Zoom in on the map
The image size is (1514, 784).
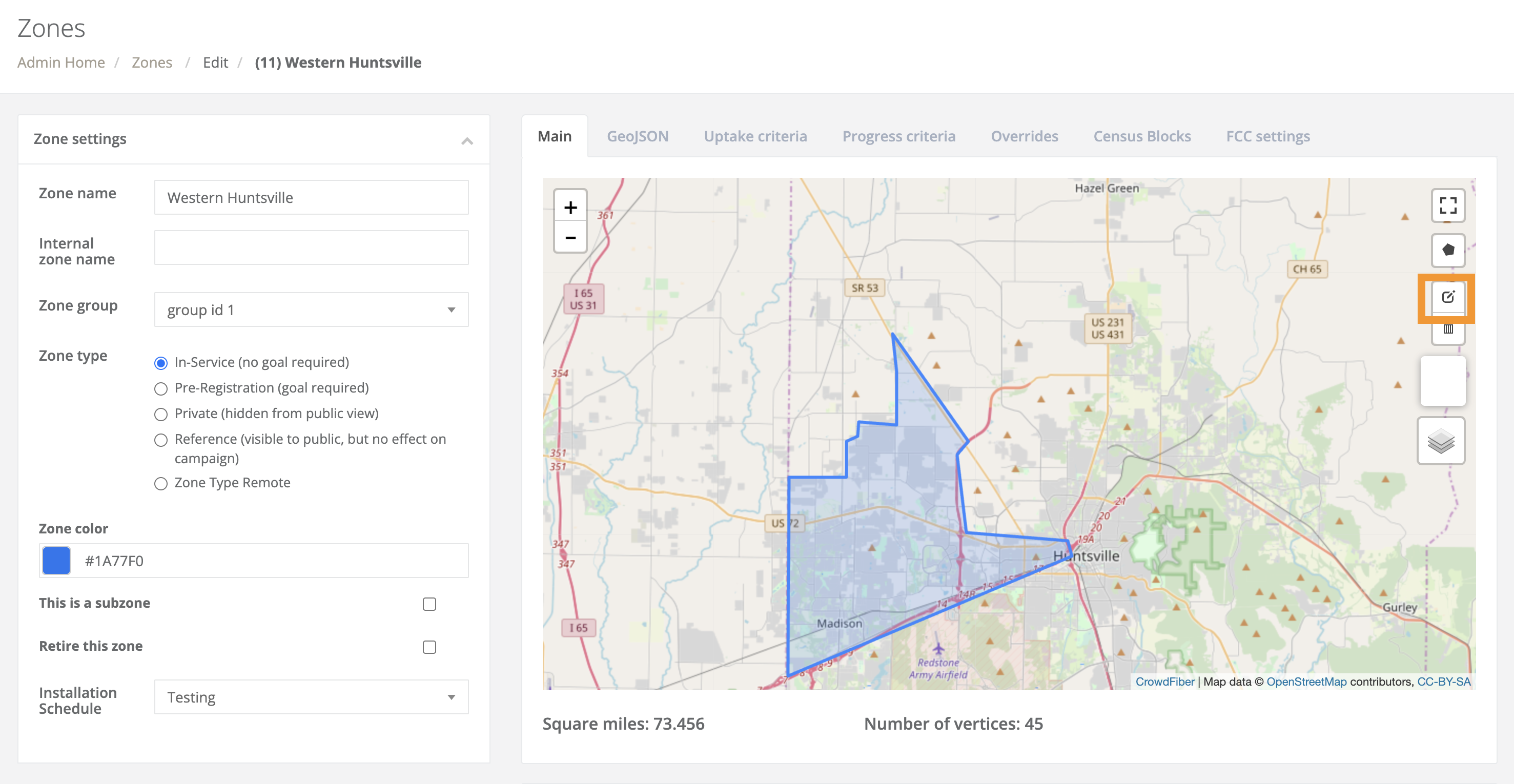click(x=569, y=207)
